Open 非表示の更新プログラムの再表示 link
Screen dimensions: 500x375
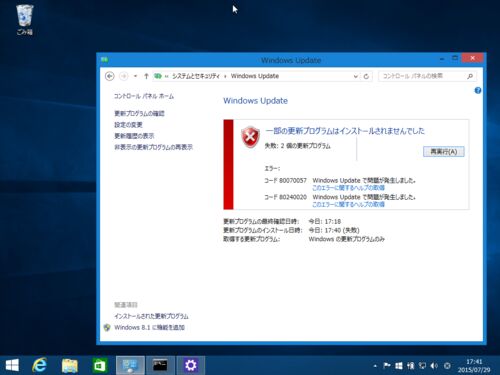pyautogui.click(x=154, y=147)
